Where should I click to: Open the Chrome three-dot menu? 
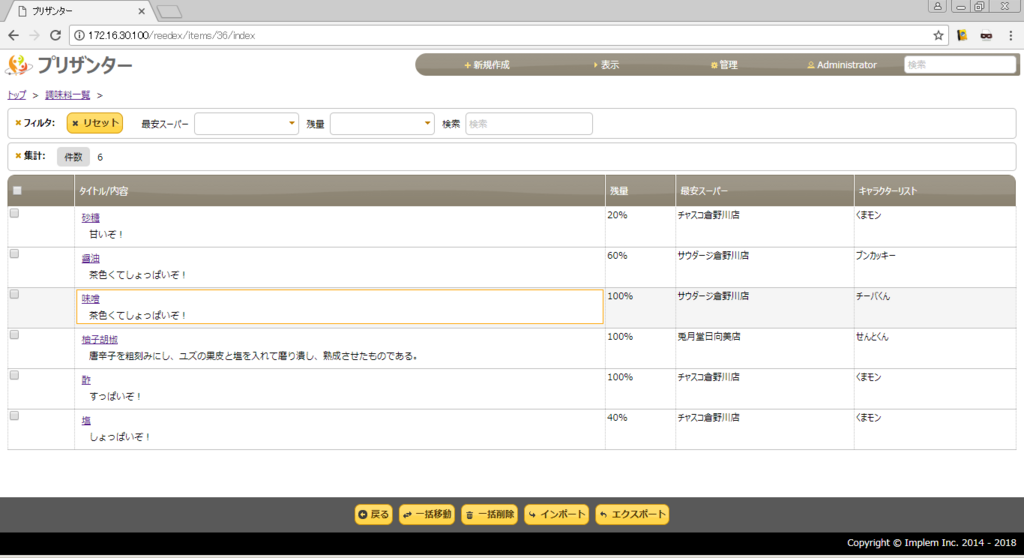pos(1010,35)
